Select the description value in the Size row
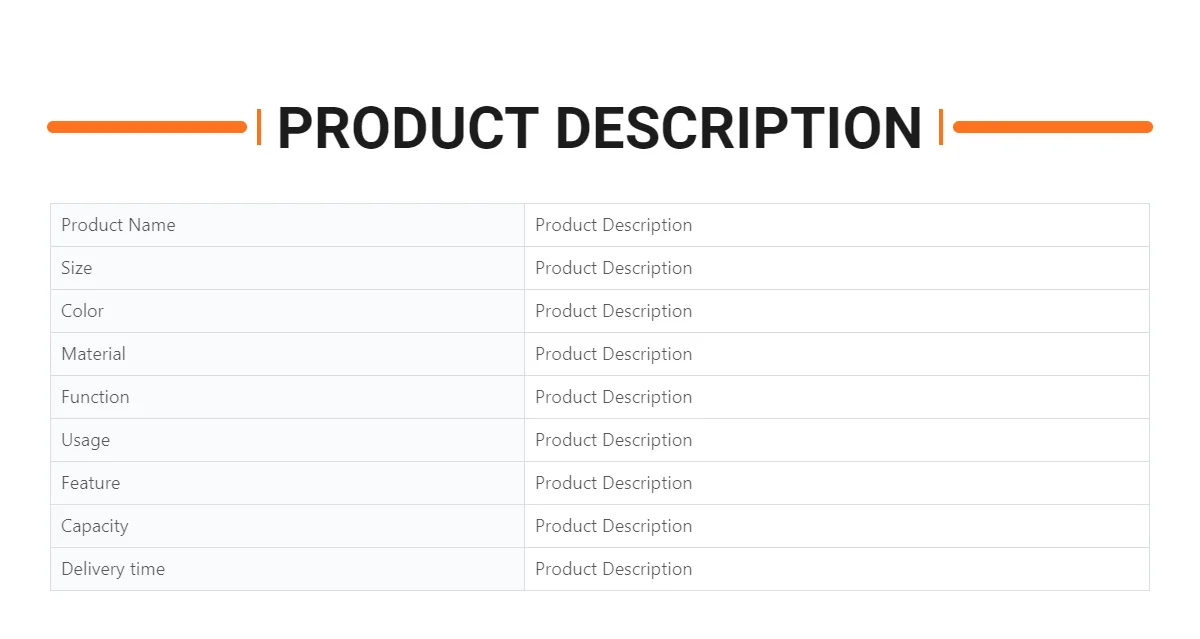The image size is (1200, 639). [x=613, y=268]
